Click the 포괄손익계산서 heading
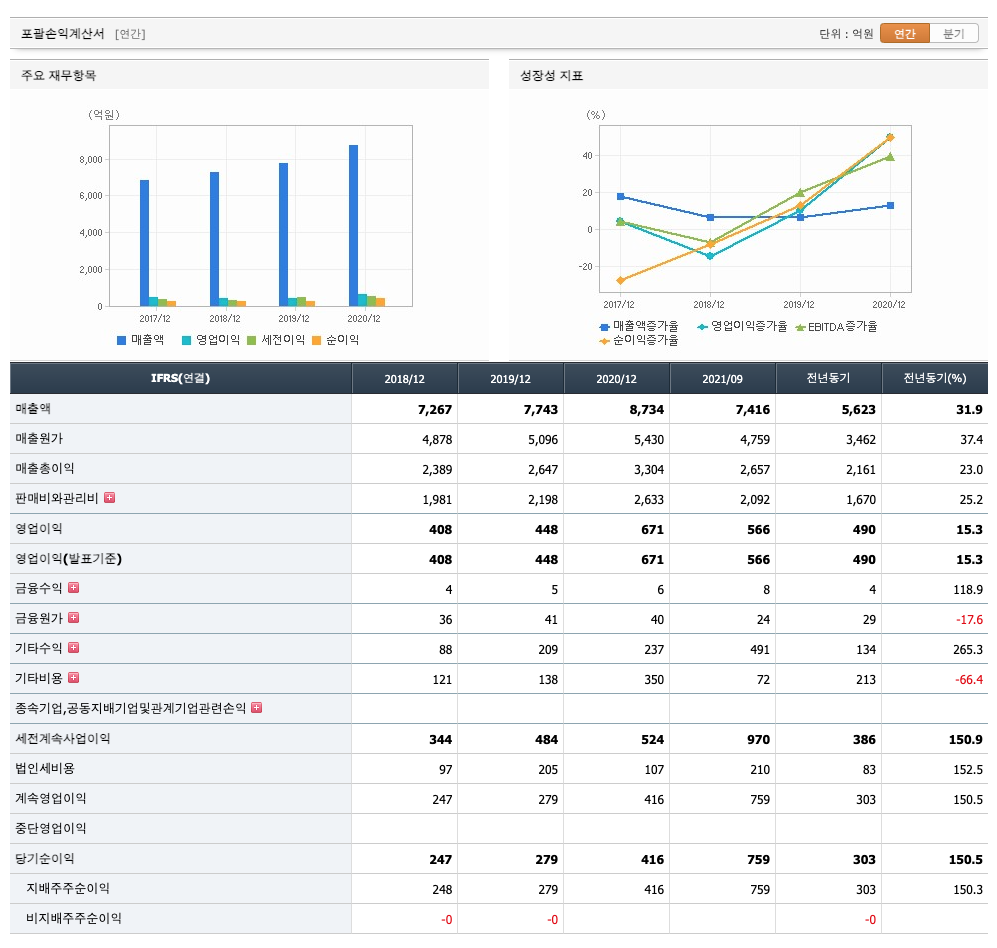This screenshot has height=948, width=997. pos(62,34)
